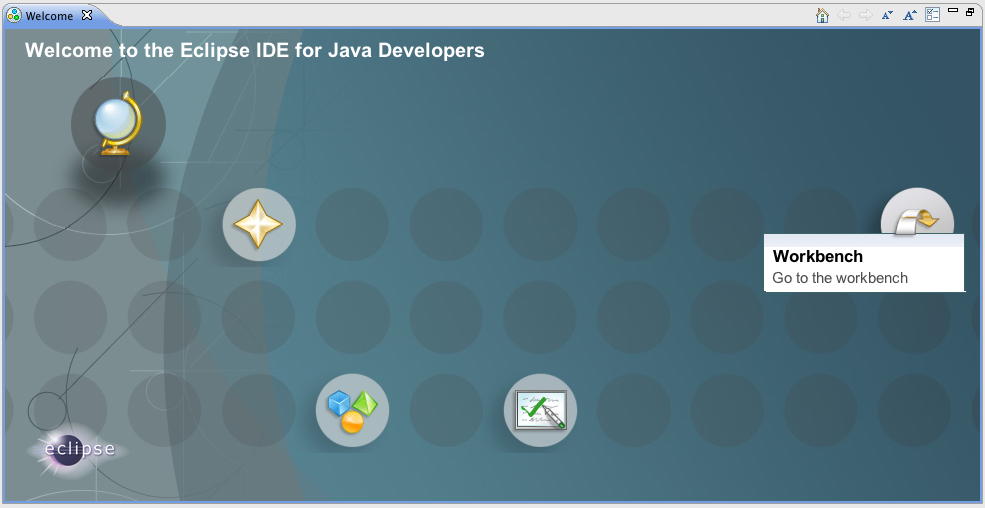Click the Home toolbar icon
Image resolution: width=985 pixels, height=508 pixels.
(x=822, y=15)
